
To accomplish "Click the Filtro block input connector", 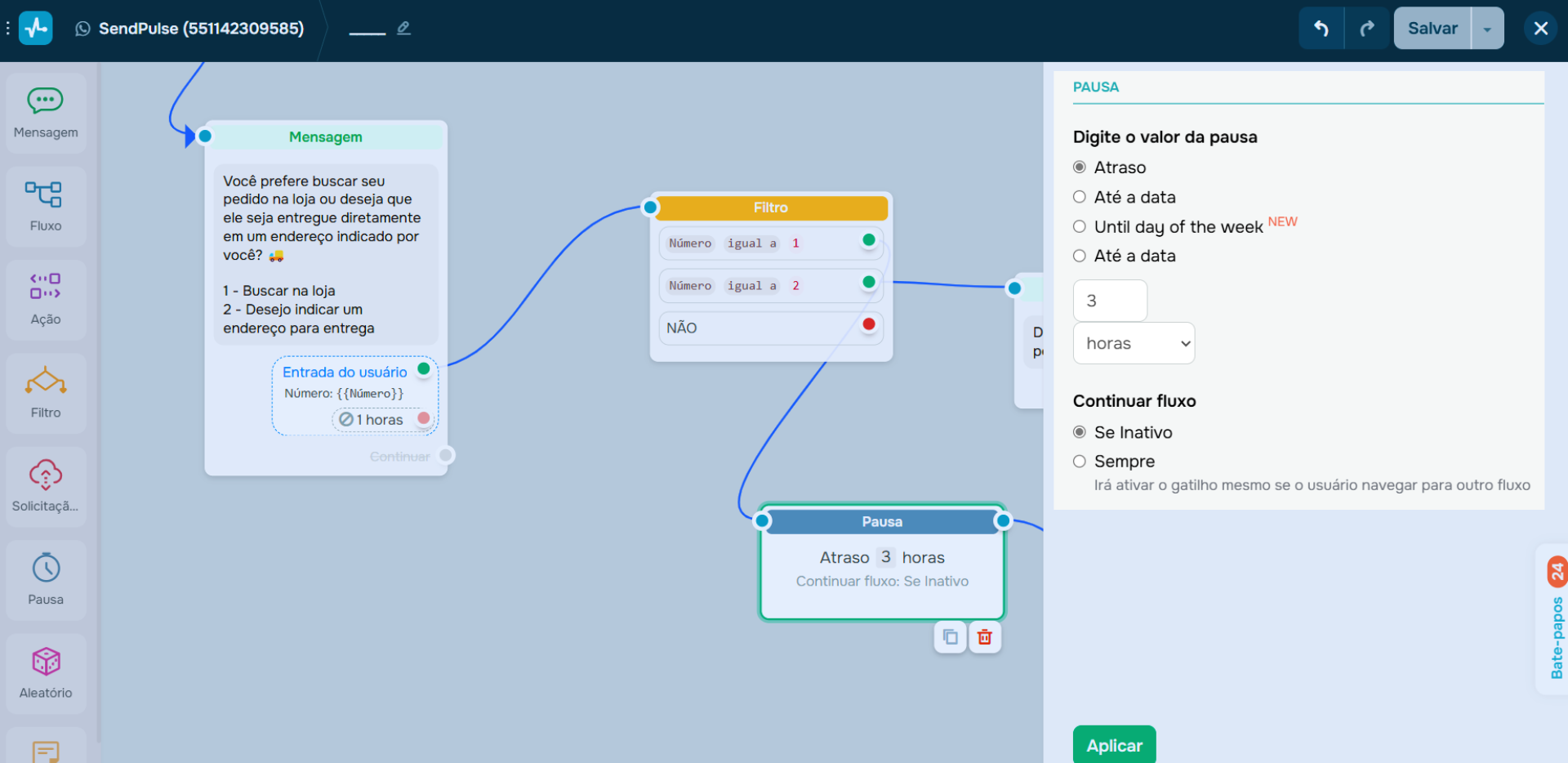I will click(650, 207).
